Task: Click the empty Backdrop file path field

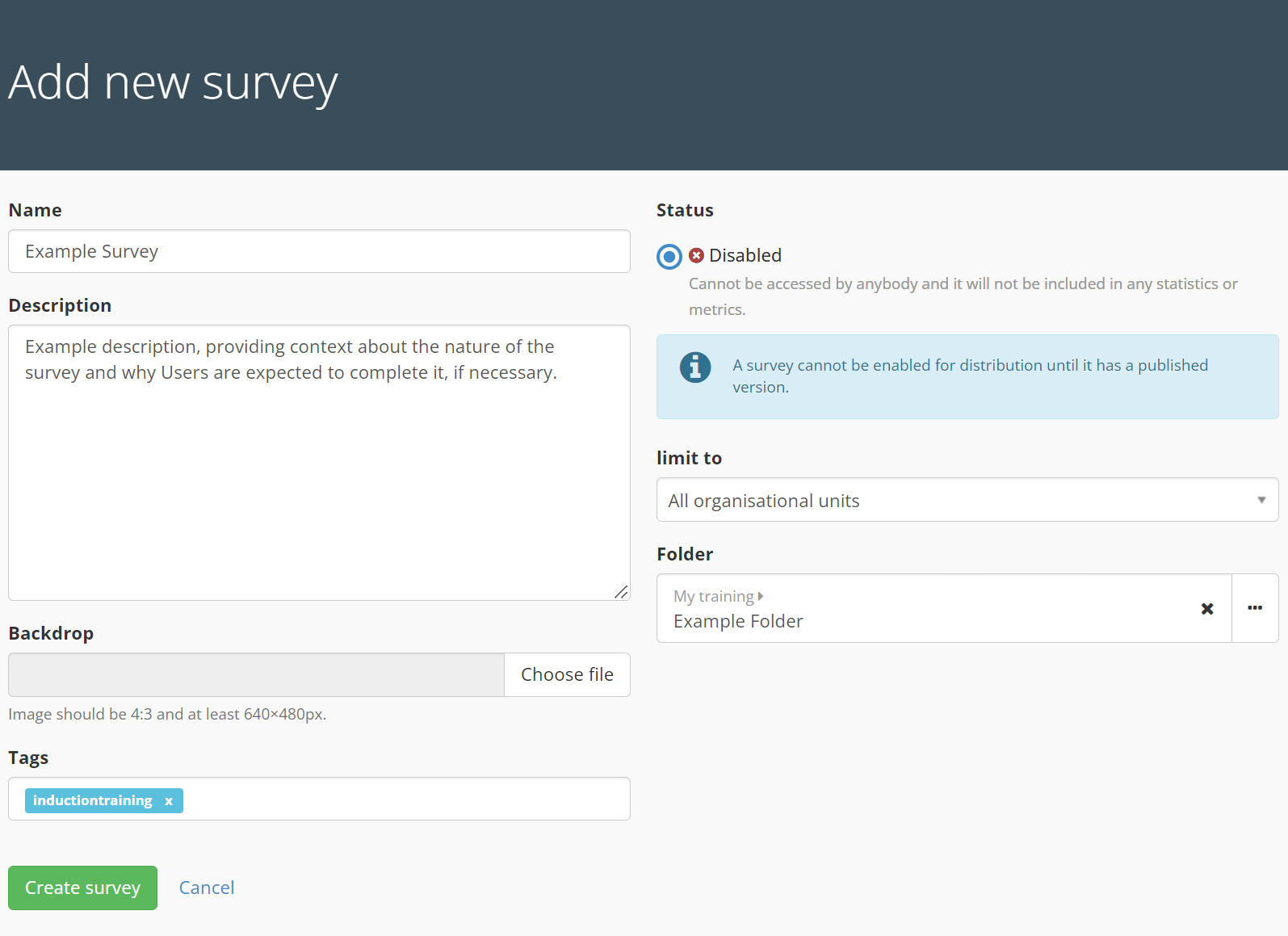Action: click(x=256, y=674)
